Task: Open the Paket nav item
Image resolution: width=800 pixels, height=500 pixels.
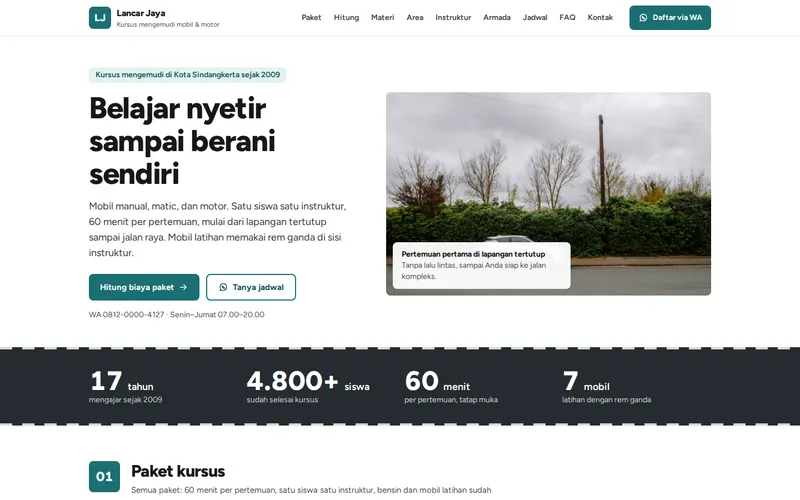Action: point(311,17)
